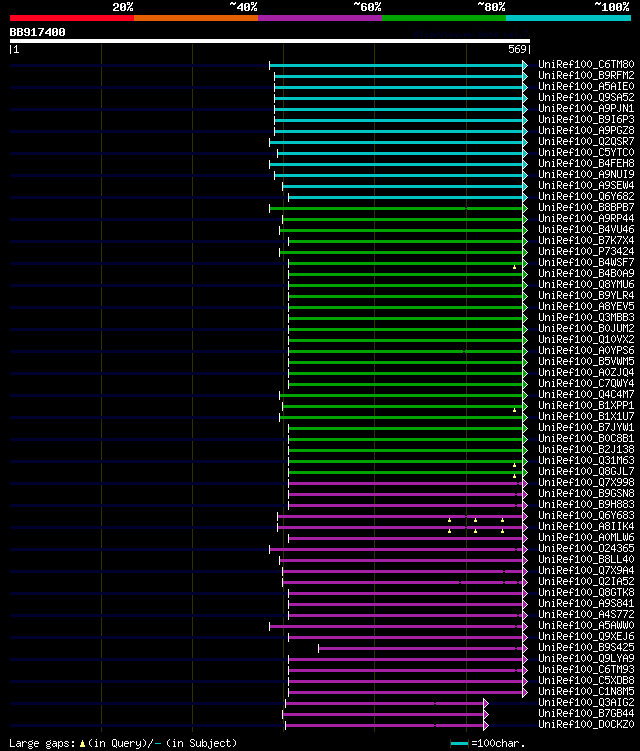Screen dimensions: 640x751
Task: Click the UniRef100_Q6Y683 label
Action: [x=586, y=516]
